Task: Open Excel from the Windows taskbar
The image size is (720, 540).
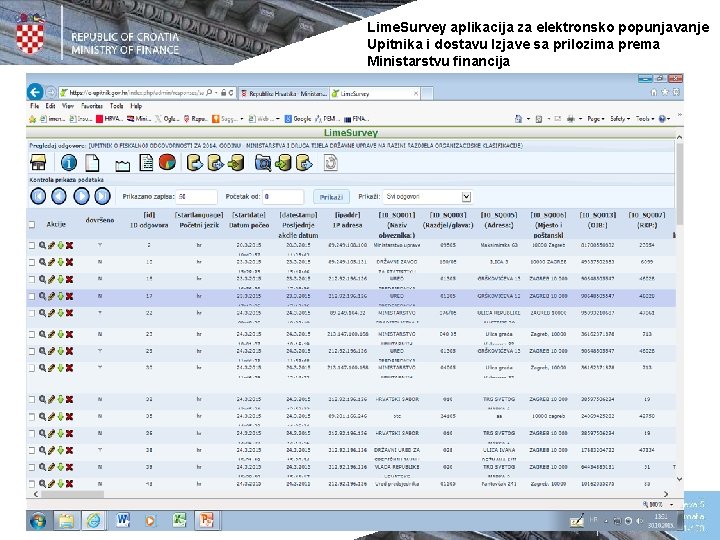Action: click(x=179, y=520)
